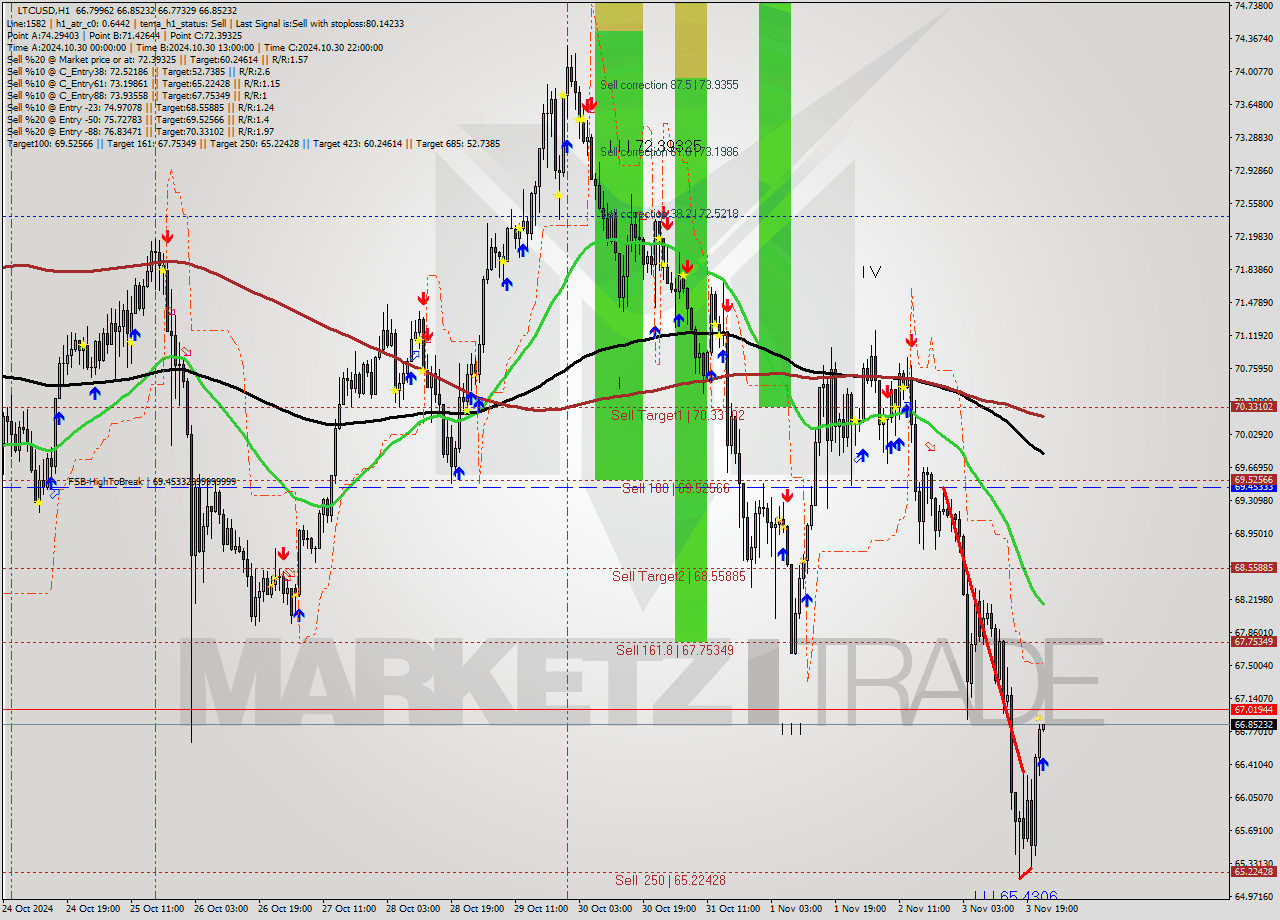Click the red 67.75349 price tag

(1253, 641)
